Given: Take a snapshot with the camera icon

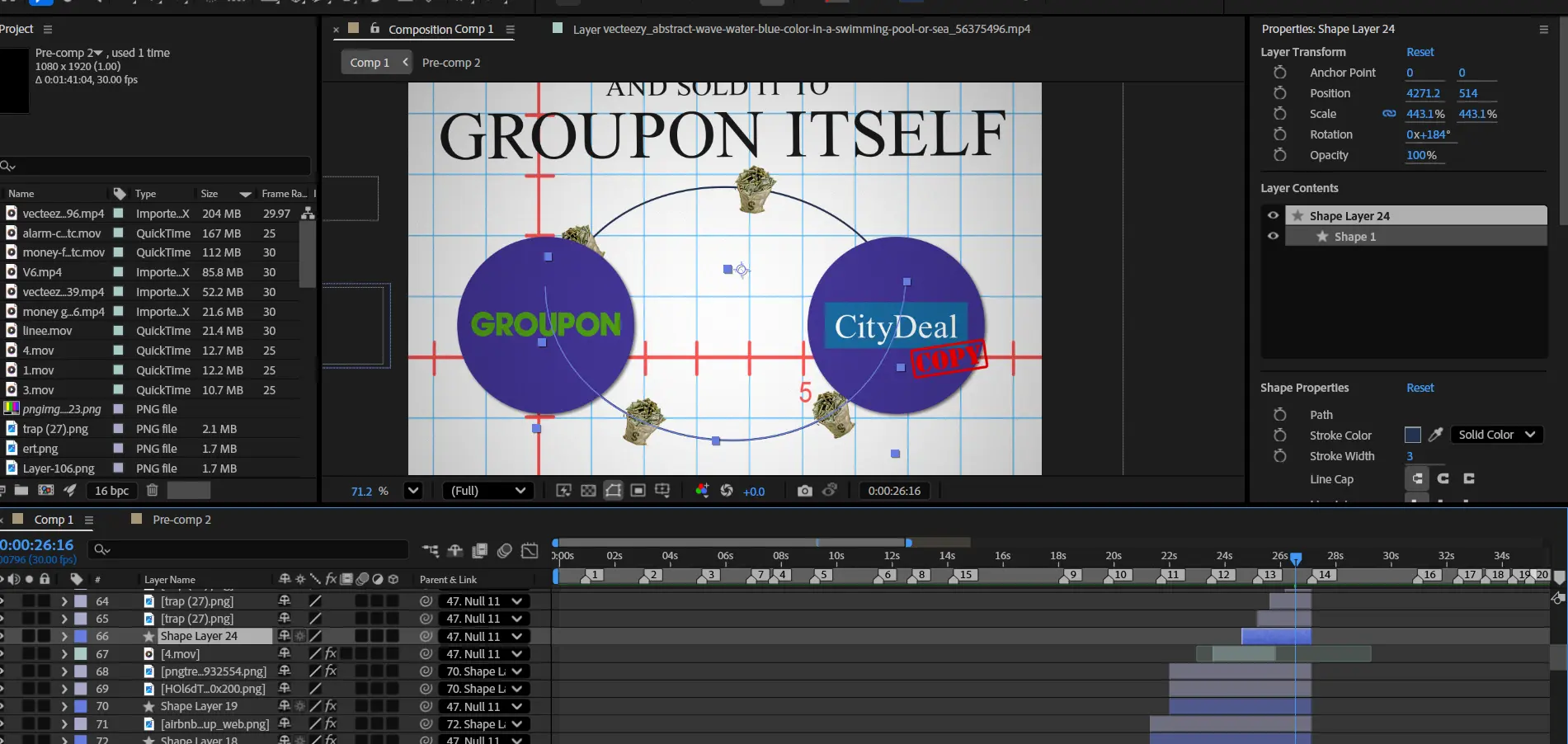Looking at the screenshot, I should (804, 491).
